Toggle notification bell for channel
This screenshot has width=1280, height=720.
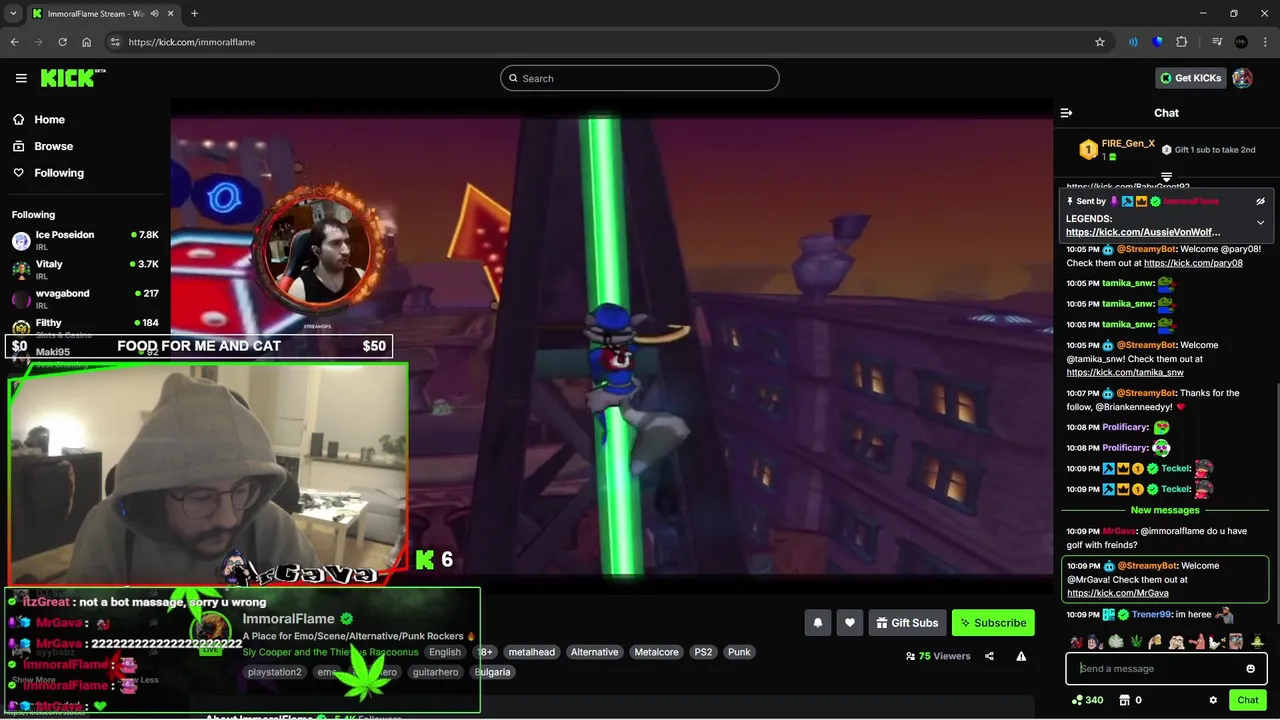(x=818, y=623)
